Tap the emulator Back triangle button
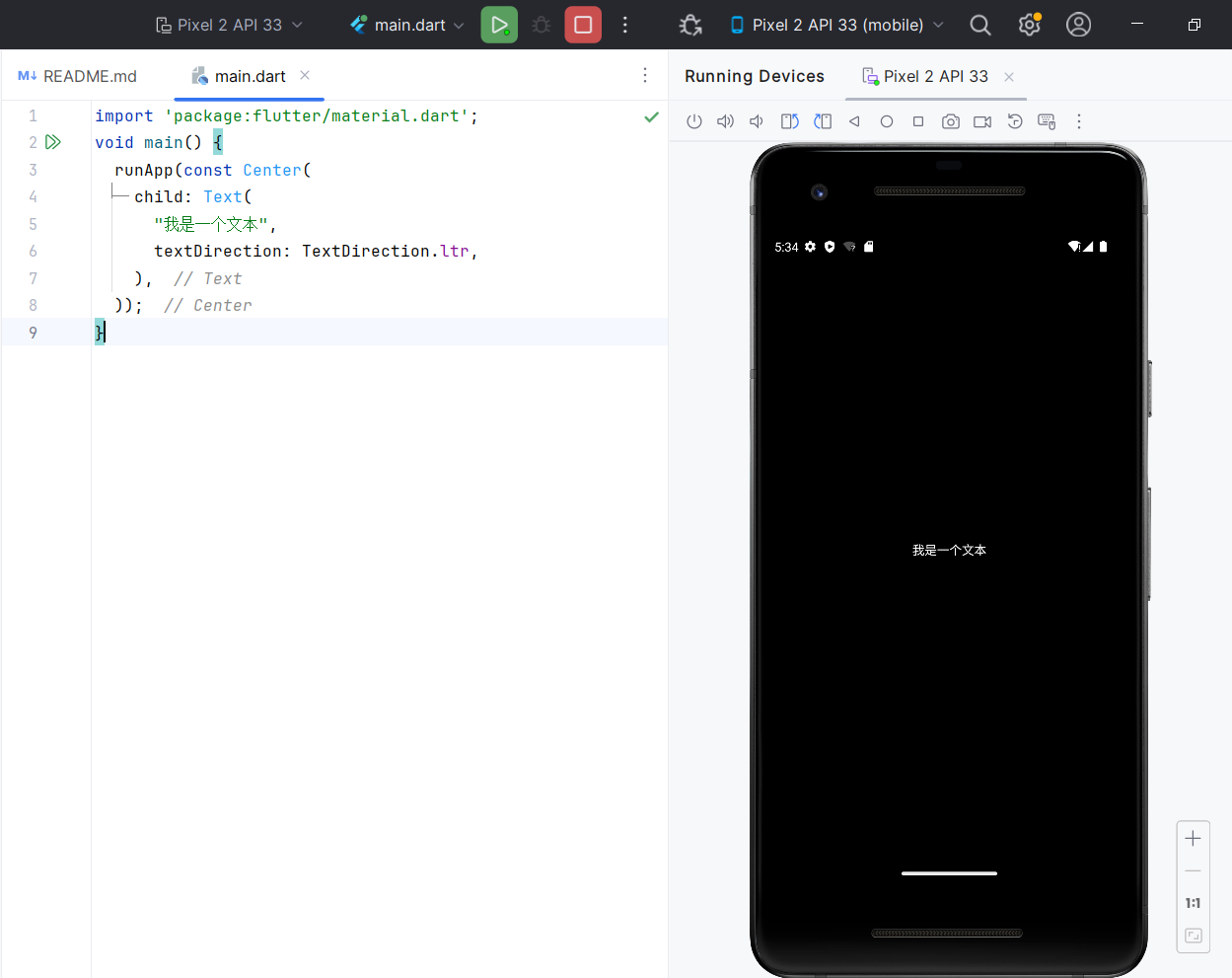This screenshot has height=978, width=1232. click(x=854, y=121)
